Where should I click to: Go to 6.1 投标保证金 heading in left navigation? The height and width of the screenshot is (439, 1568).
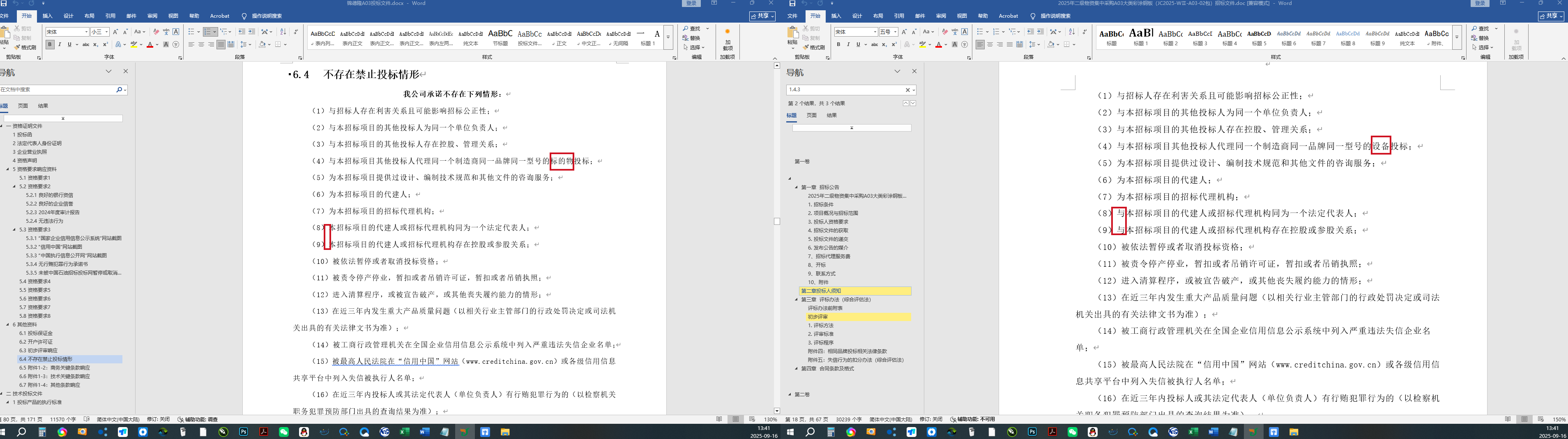pos(36,333)
